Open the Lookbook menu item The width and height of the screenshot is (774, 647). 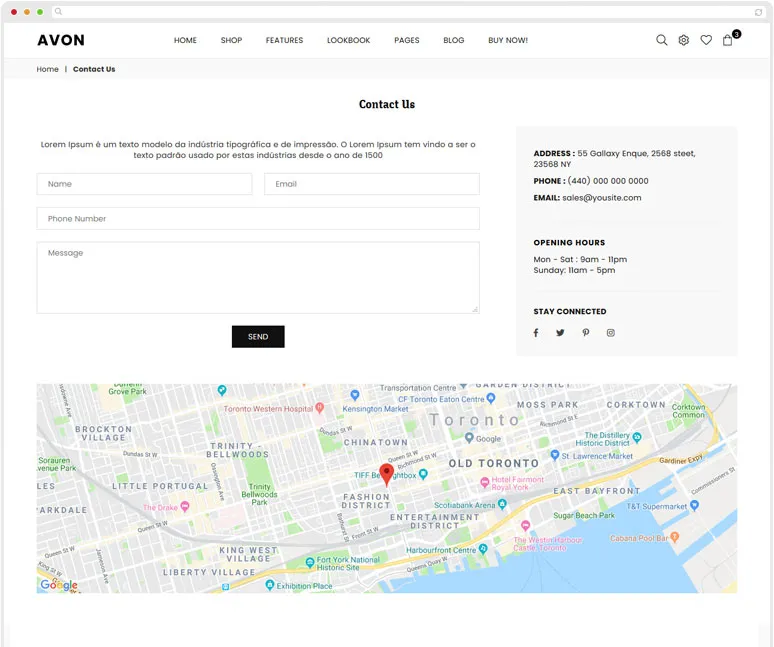tap(348, 40)
